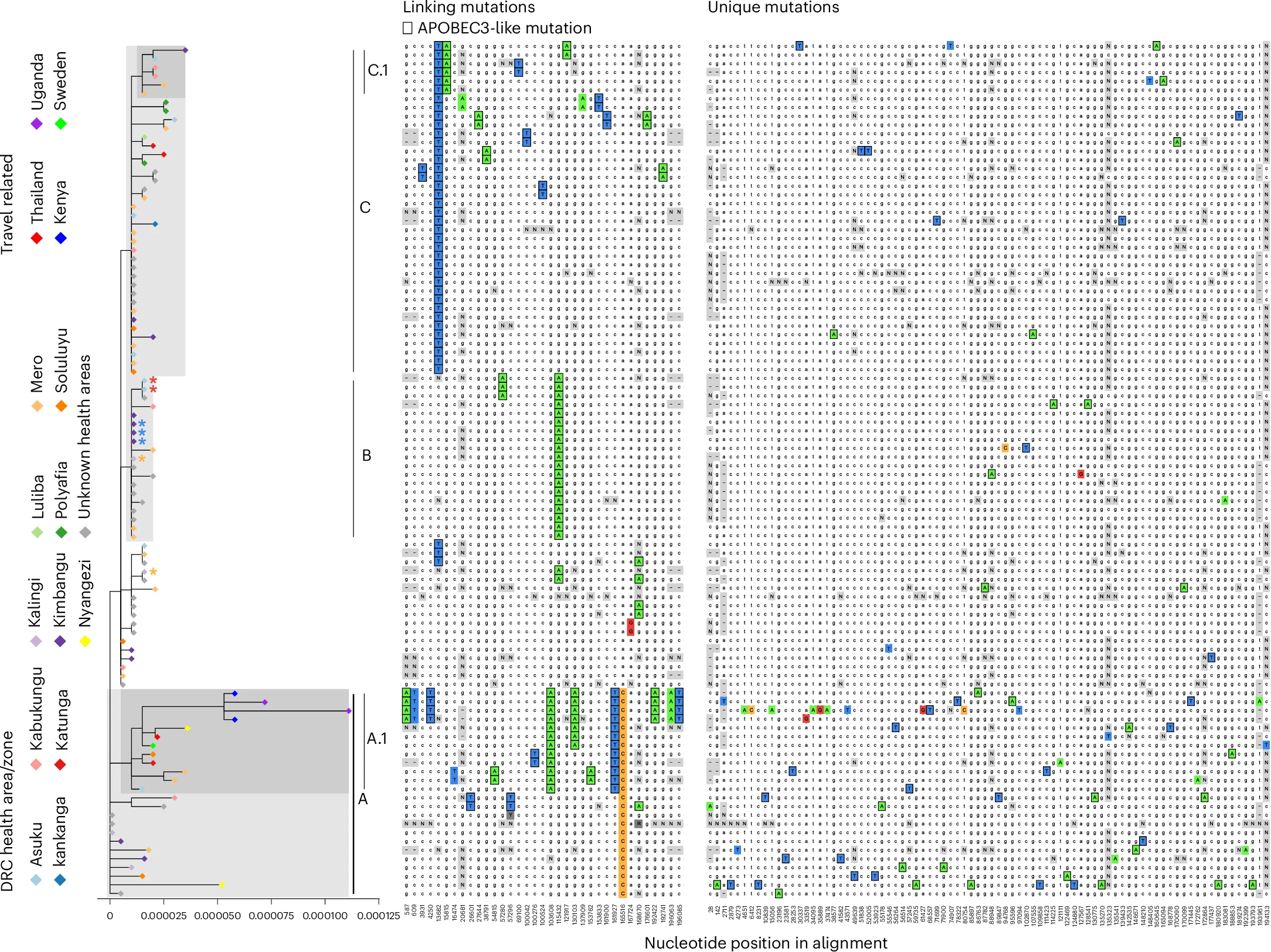Click the green Sweden legend diamond
This screenshot has width=1271, height=952.
point(60,124)
